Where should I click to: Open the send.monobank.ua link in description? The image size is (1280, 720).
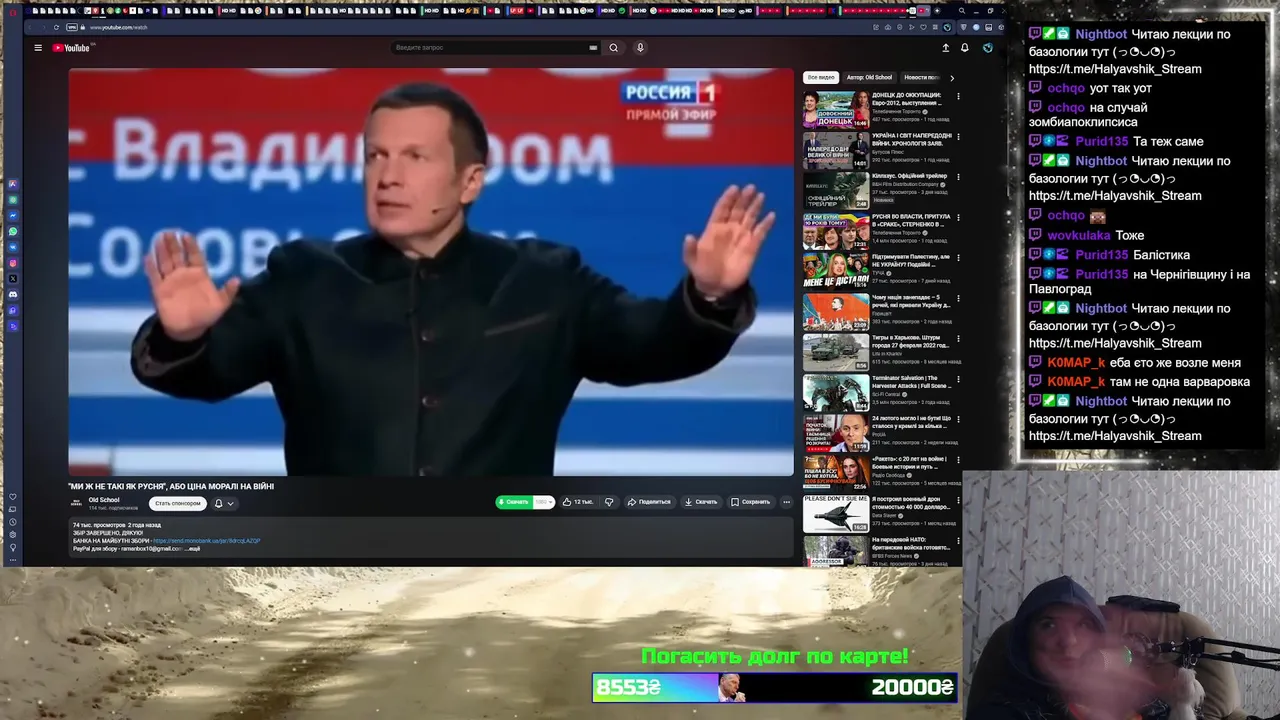pyautogui.click(x=207, y=541)
